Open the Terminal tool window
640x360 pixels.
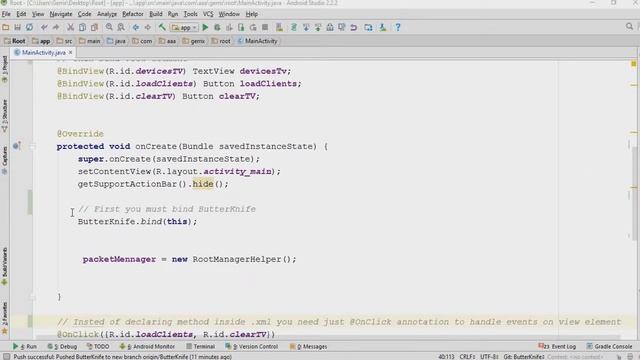(200, 346)
